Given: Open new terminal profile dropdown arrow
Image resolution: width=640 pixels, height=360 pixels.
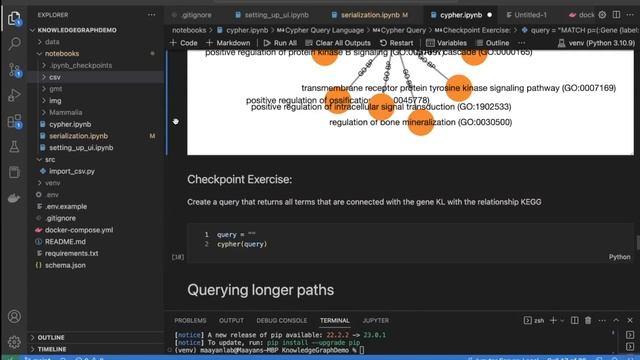Looking at the screenshot, I should tap(562, 320).
